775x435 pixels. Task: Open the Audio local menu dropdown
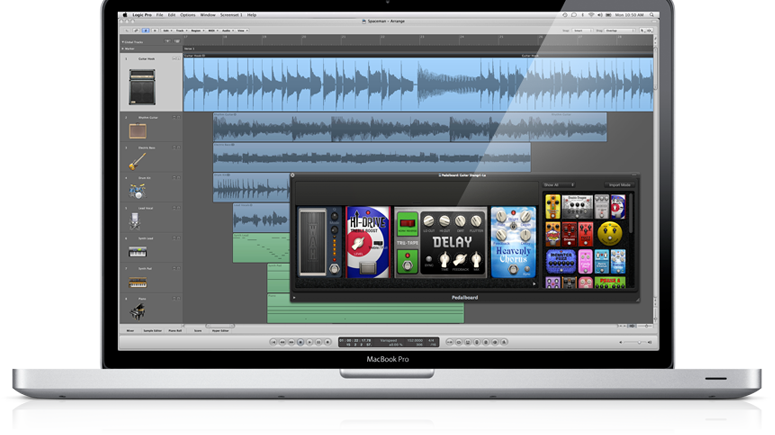tap(228, 30)
